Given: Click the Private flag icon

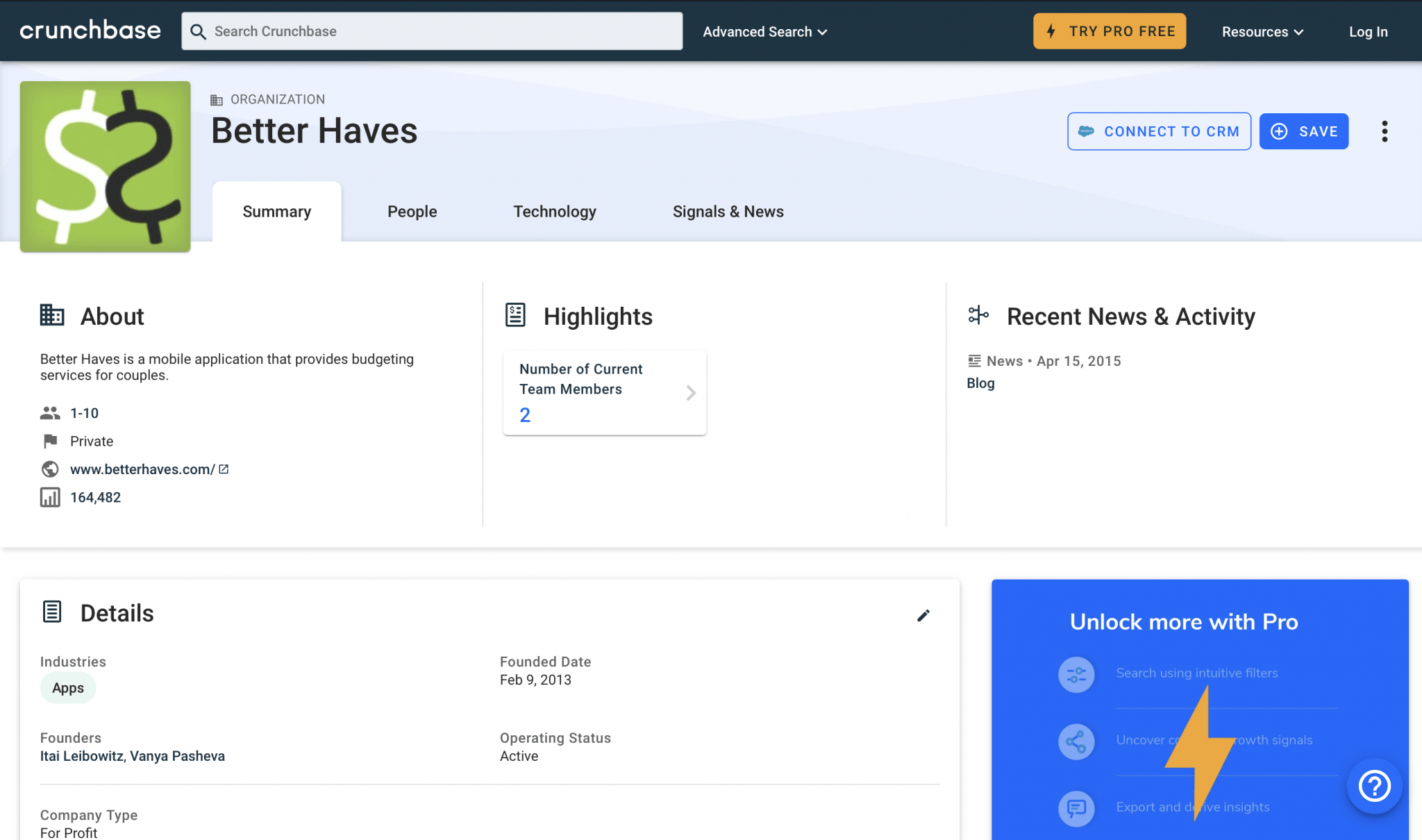Looking at the screenshot, I should (x=50, y=442).
